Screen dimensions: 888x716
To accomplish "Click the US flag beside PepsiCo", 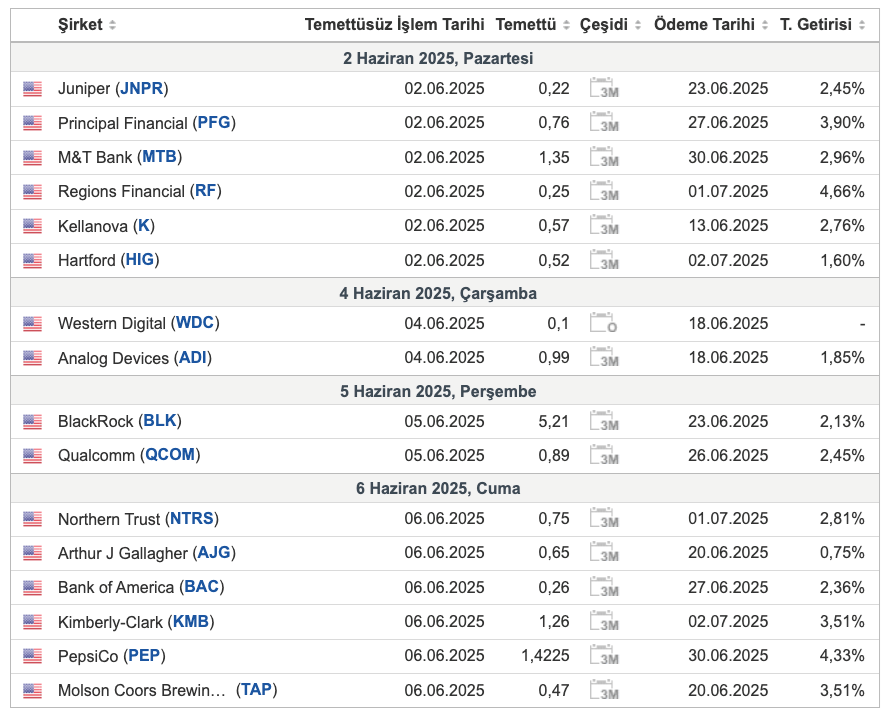I will pyautogui.click(x=32, y=656).
